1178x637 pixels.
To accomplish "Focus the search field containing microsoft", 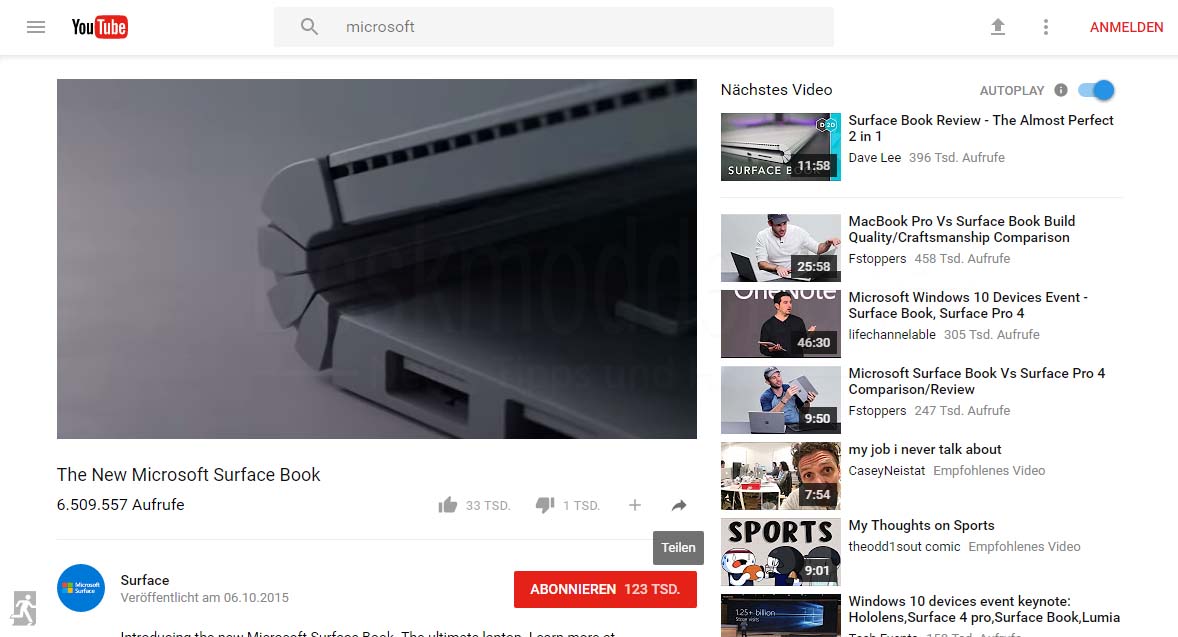I will (554, 27).
